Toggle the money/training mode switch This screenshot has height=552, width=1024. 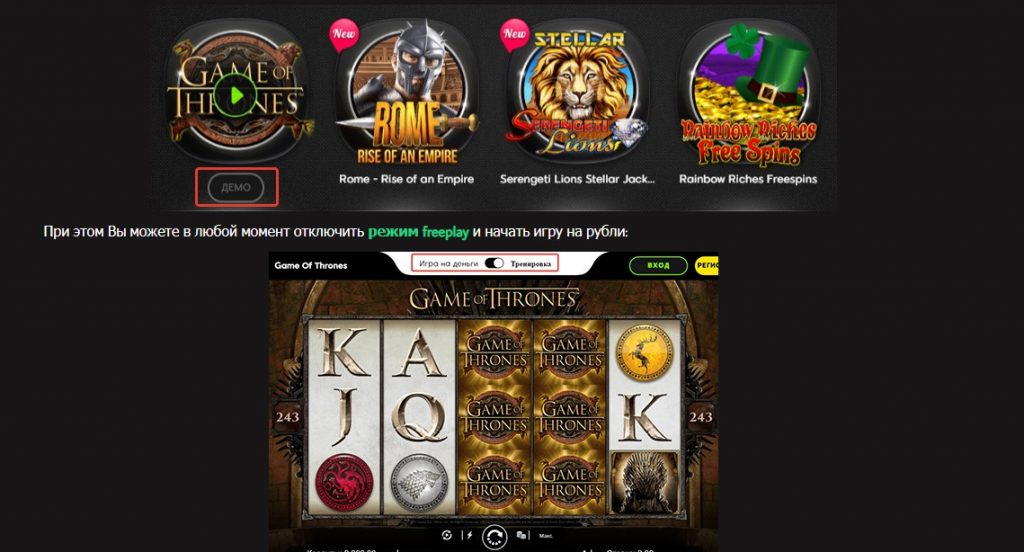point(494,263)
